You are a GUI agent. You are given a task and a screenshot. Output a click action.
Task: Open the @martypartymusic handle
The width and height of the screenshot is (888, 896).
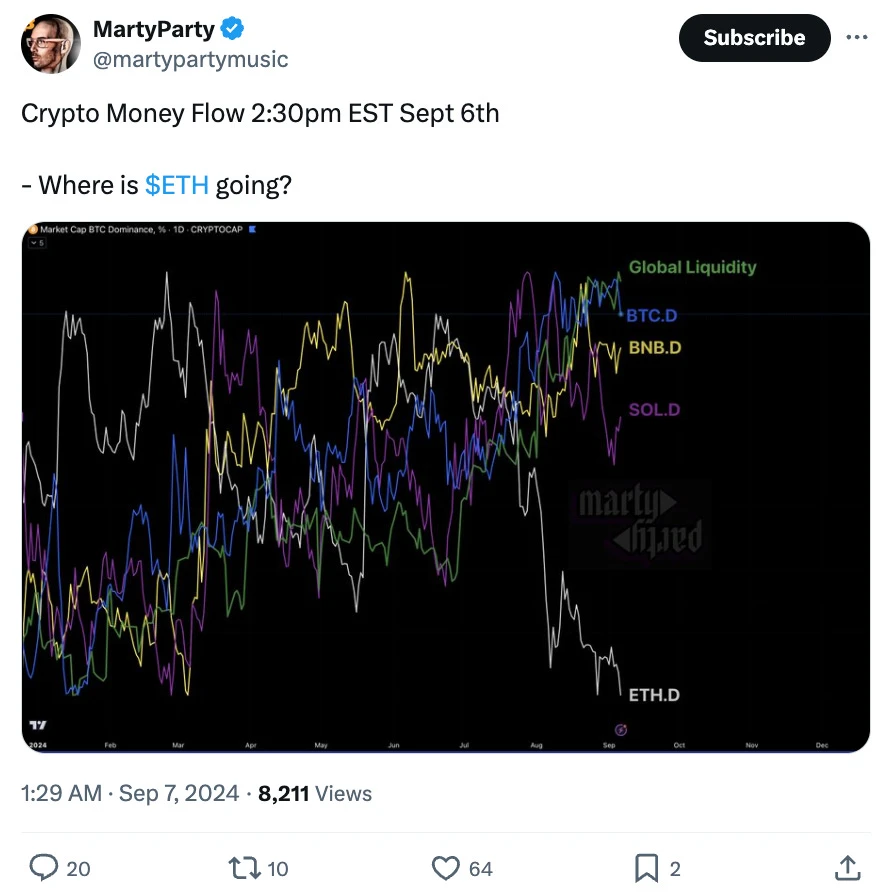click(x=190, y=59)
